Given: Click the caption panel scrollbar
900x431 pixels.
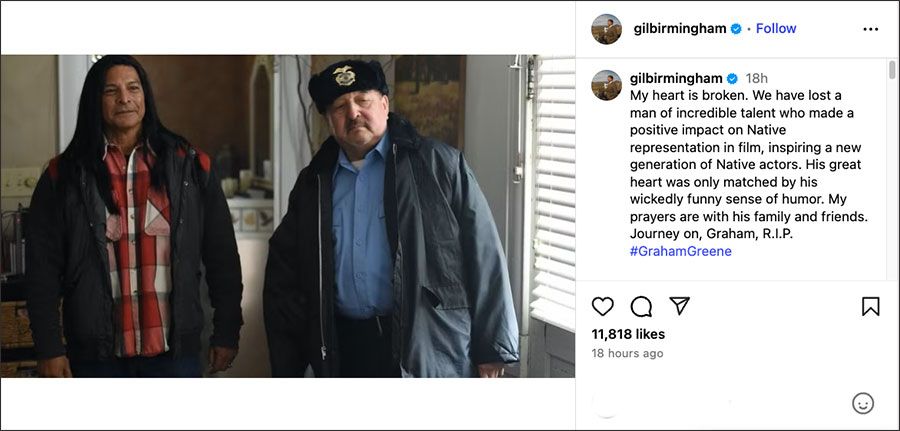Looking at the screenshot, I should pyautogui.click(x=892, y=70).
